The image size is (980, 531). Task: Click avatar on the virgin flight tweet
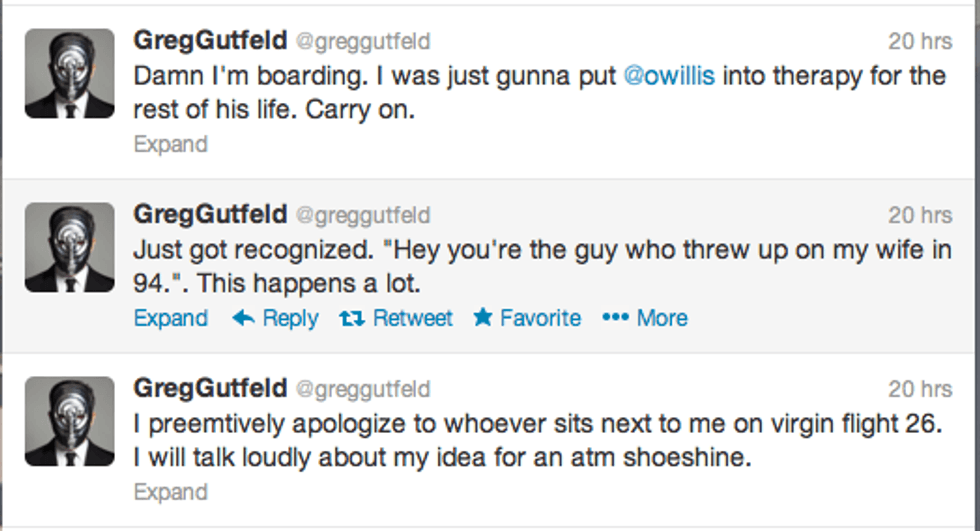click(x=69, y=421)
